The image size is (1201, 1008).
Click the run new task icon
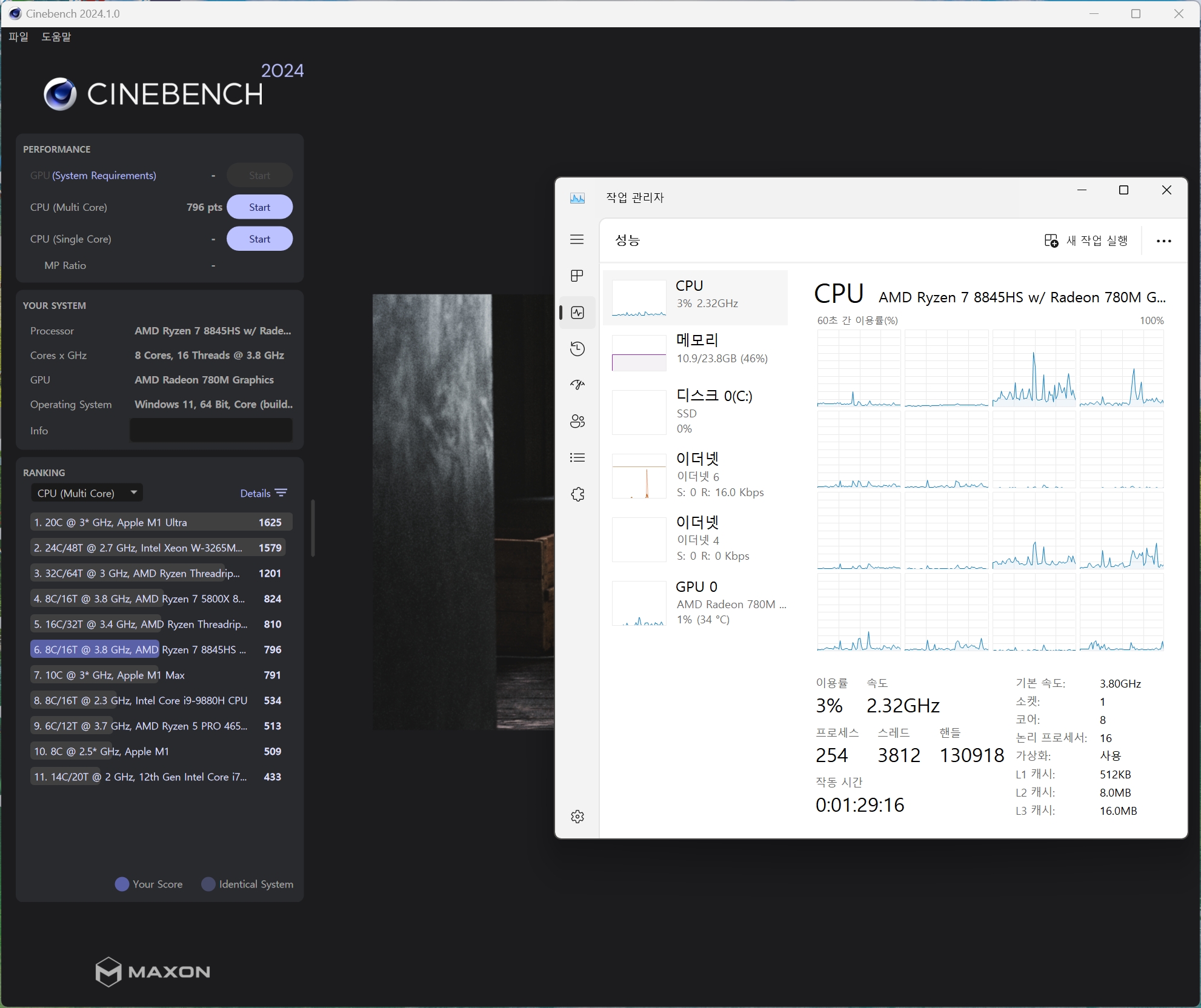(x=1051, y=240)
